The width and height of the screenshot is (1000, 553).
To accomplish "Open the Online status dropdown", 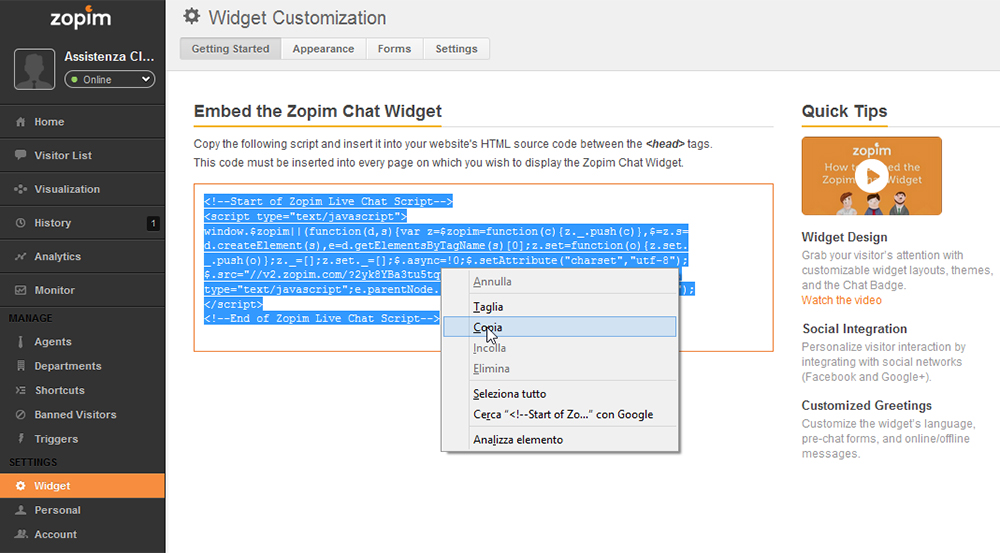I will (110, 79).
